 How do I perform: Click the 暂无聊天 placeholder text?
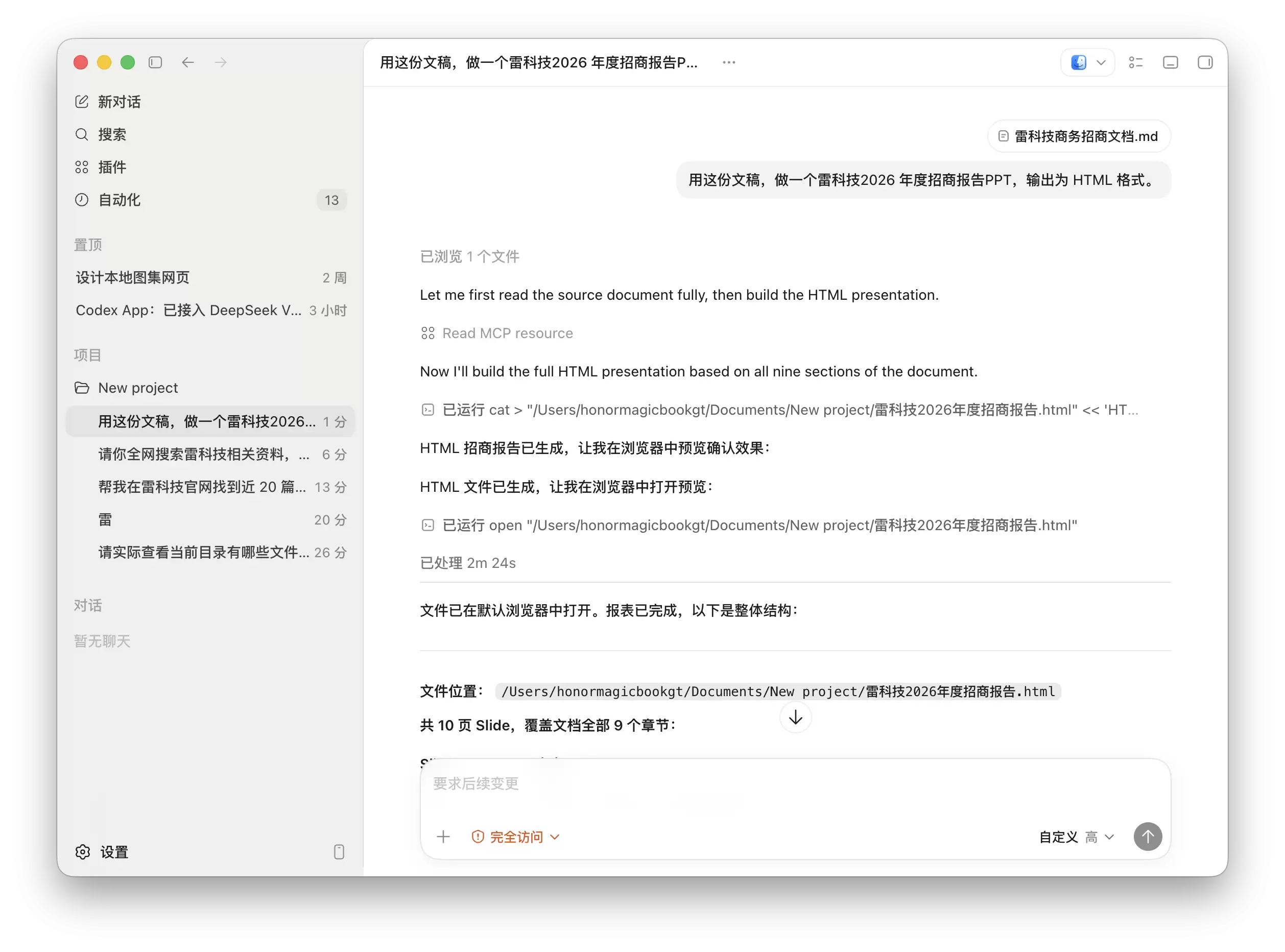tap(102, 641)
